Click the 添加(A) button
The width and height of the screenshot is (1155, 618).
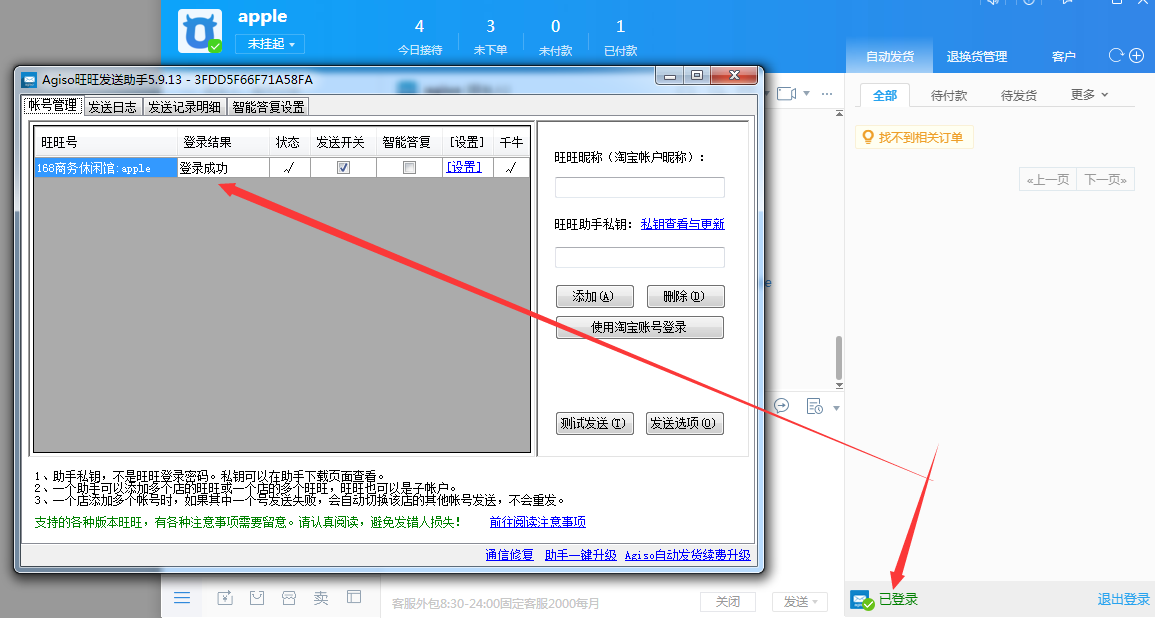click(x=594, y=296)
